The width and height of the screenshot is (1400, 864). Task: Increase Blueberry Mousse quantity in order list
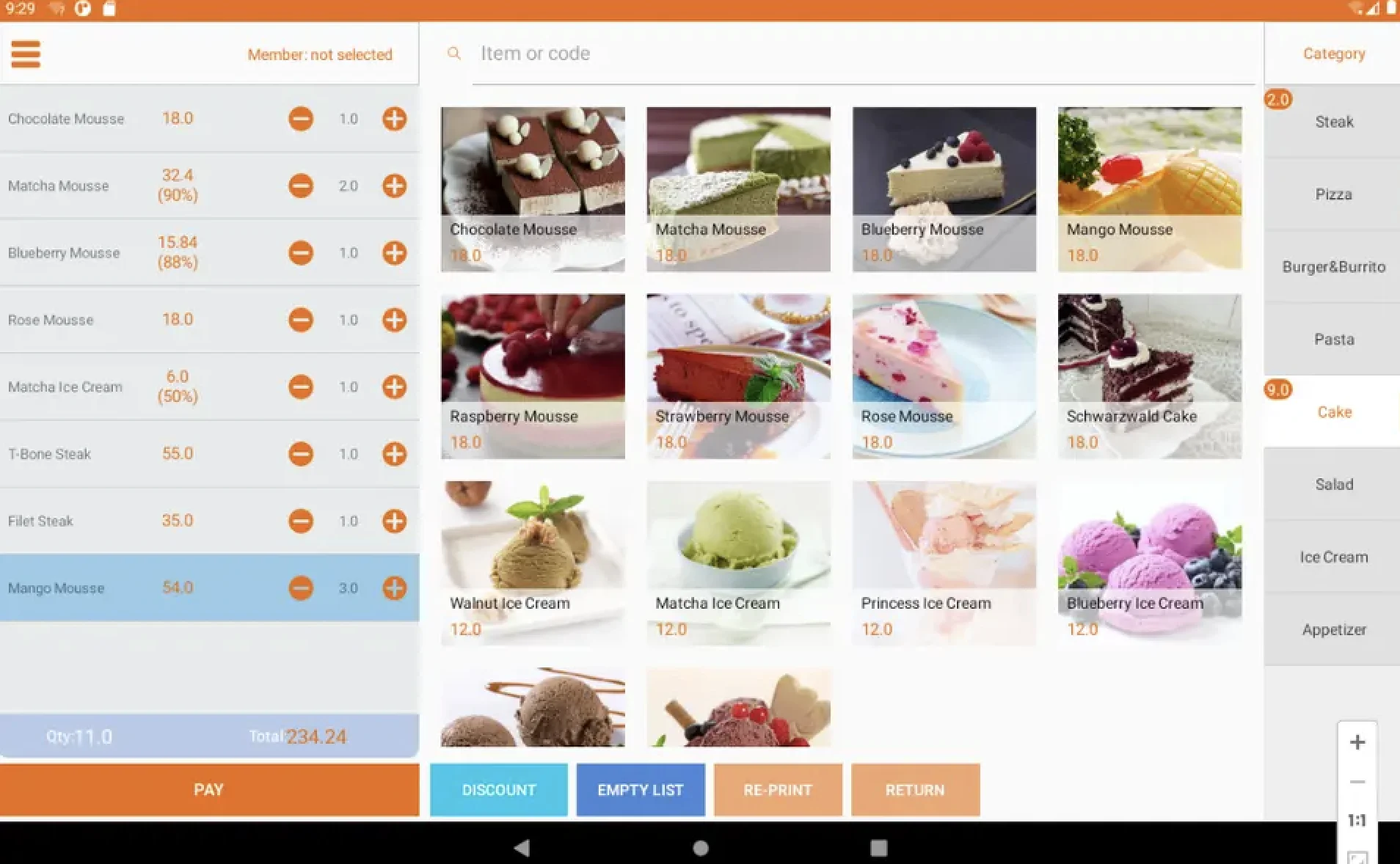pos(395,253)
